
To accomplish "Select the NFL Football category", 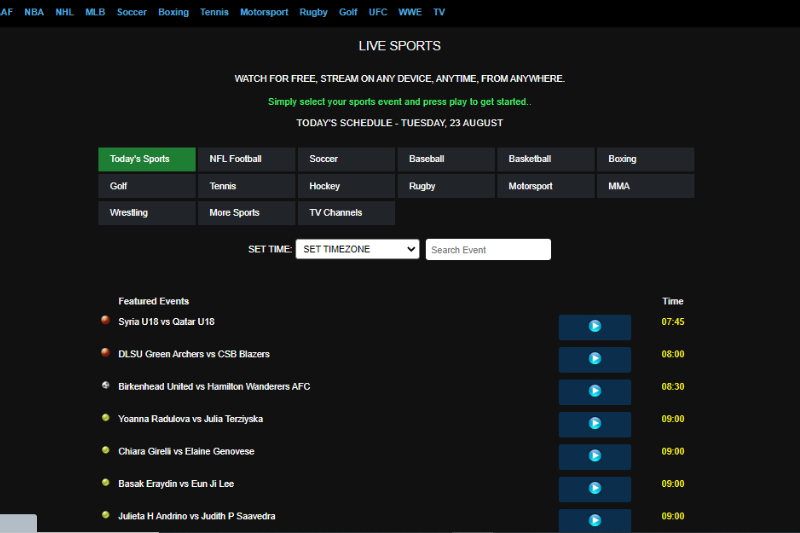I will tap(246, 159).
